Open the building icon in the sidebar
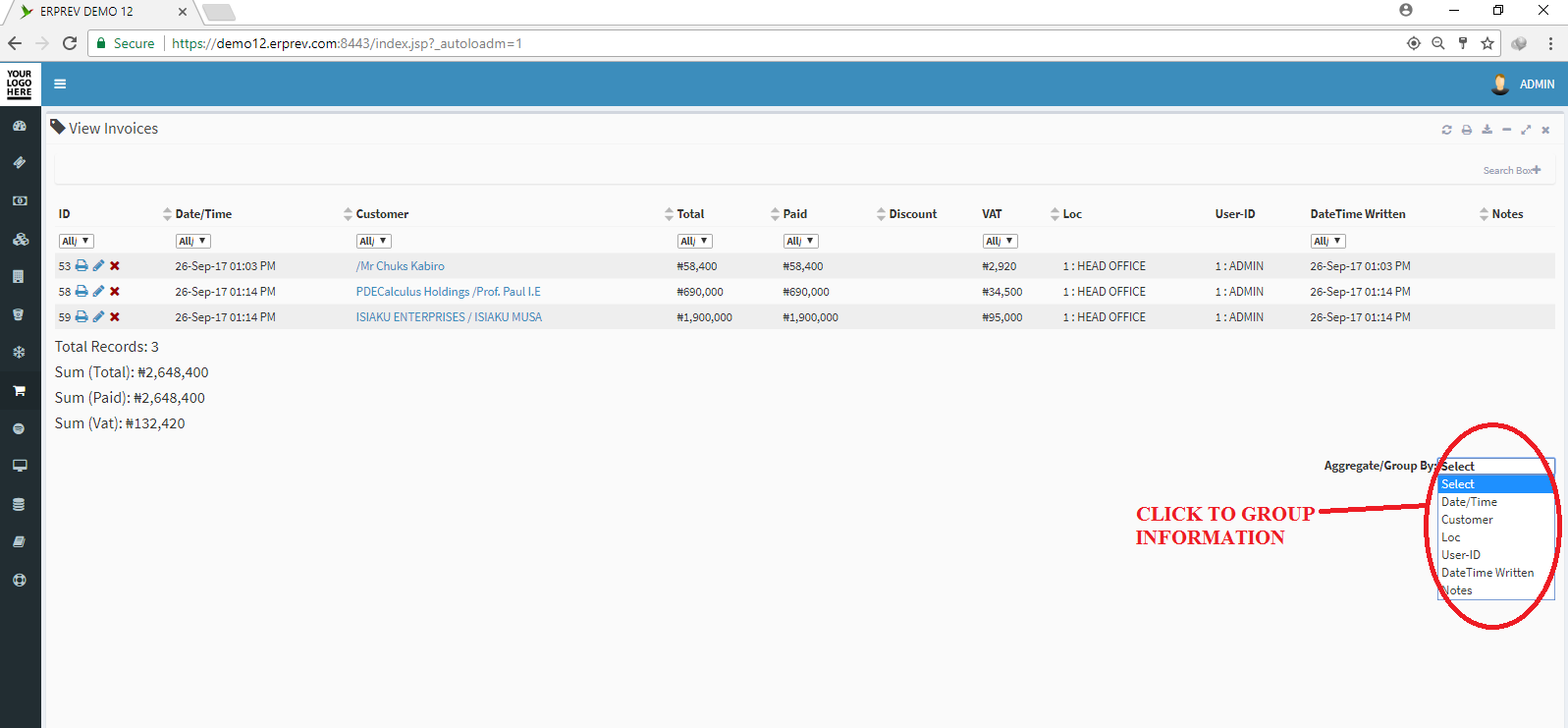 click(19, 277)
